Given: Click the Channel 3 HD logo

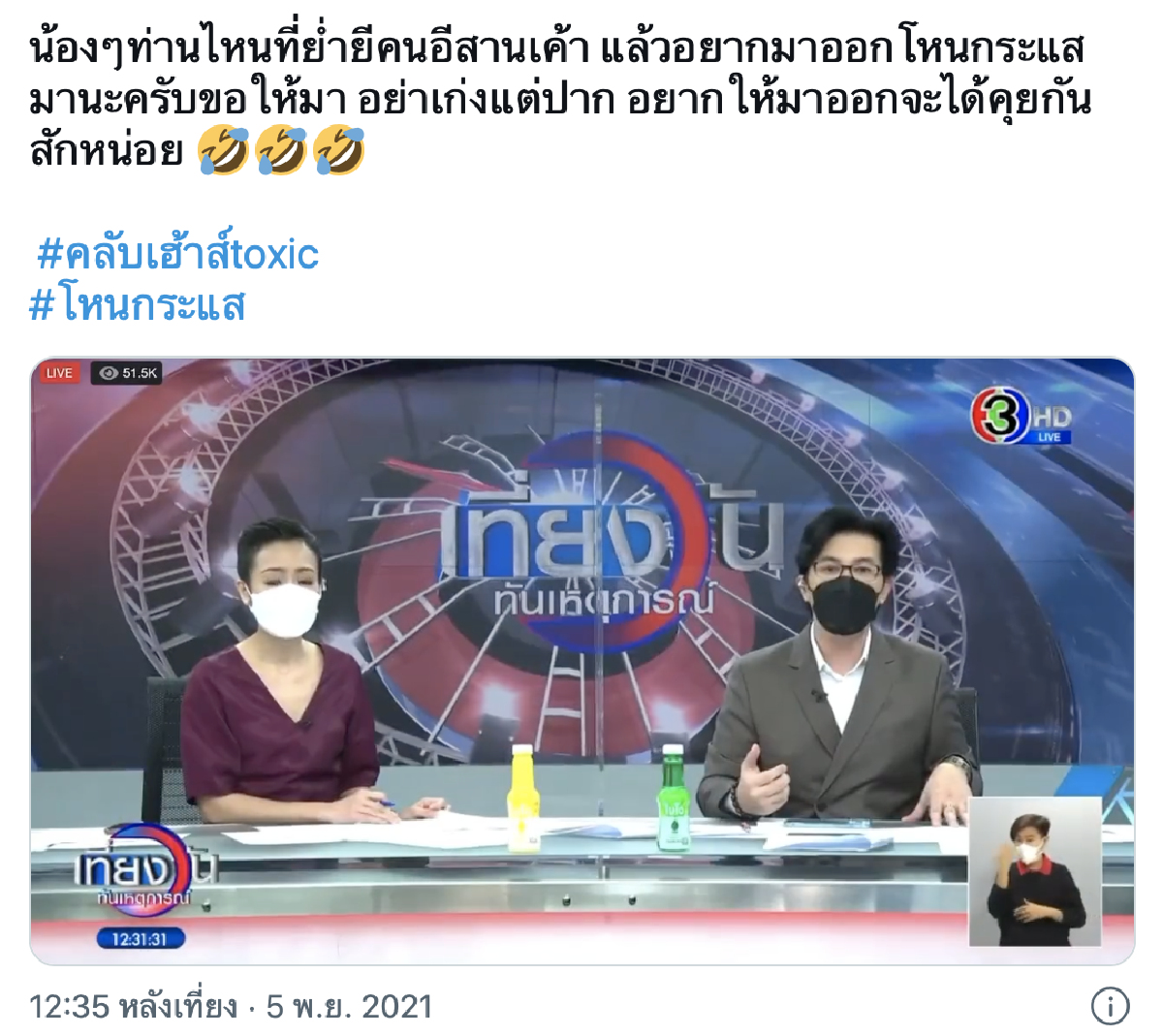Looking at the screenshot, I should tap(1022, 419).
